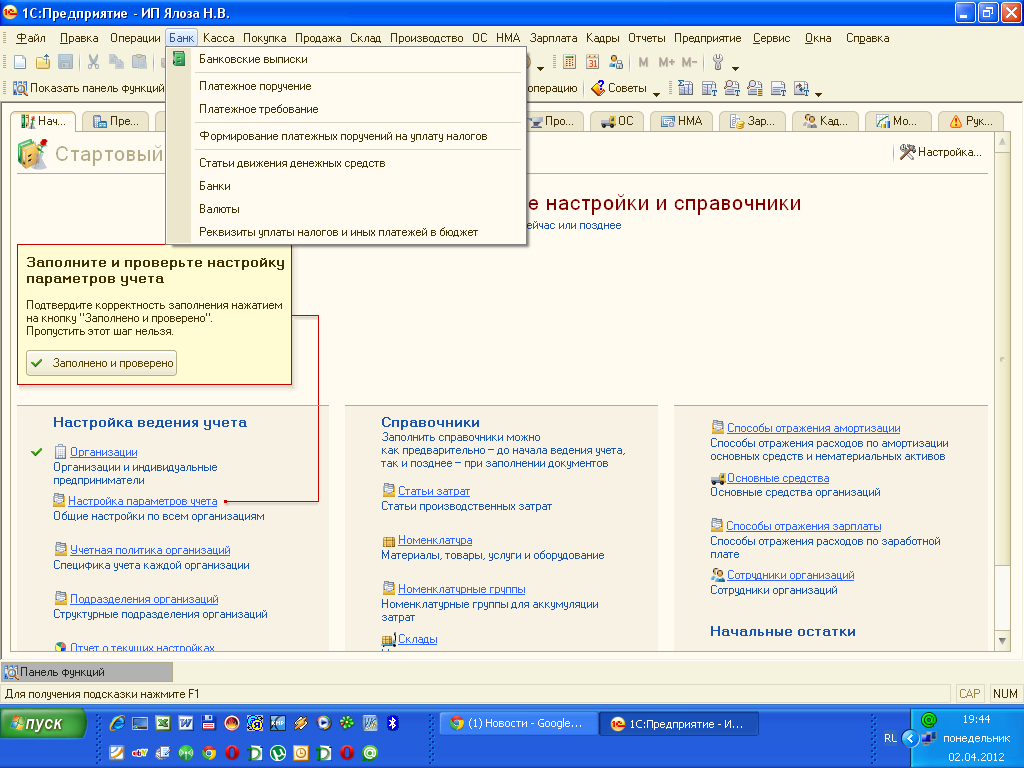Click the Настройка... button
Image resolution: width=1024 pixels, height=768 pixels.
click(940, 152)
